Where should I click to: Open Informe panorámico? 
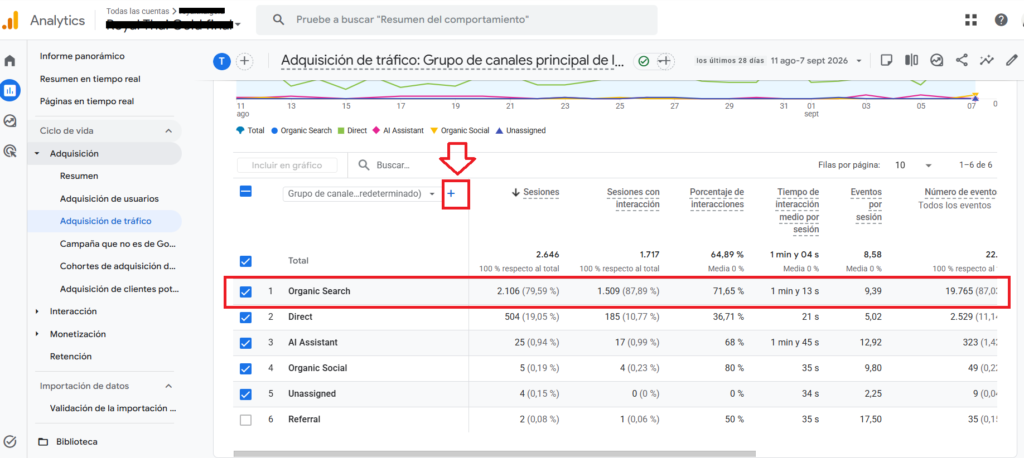click(82, 56)
